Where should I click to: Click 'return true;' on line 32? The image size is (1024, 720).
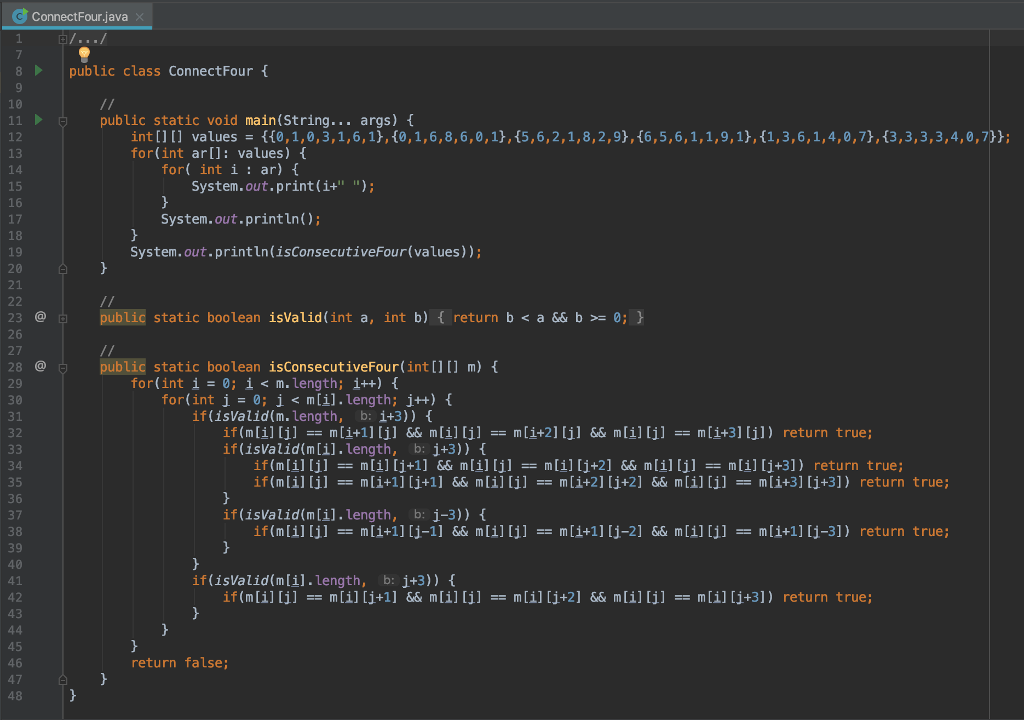[x=827, y=433]
